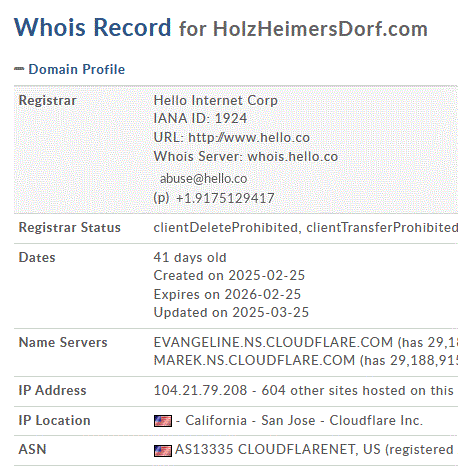Click the clientTransferProhibited status text
The height and width of the screenshot is (473, 459).
pyautogui.click(x=382, y=228)
